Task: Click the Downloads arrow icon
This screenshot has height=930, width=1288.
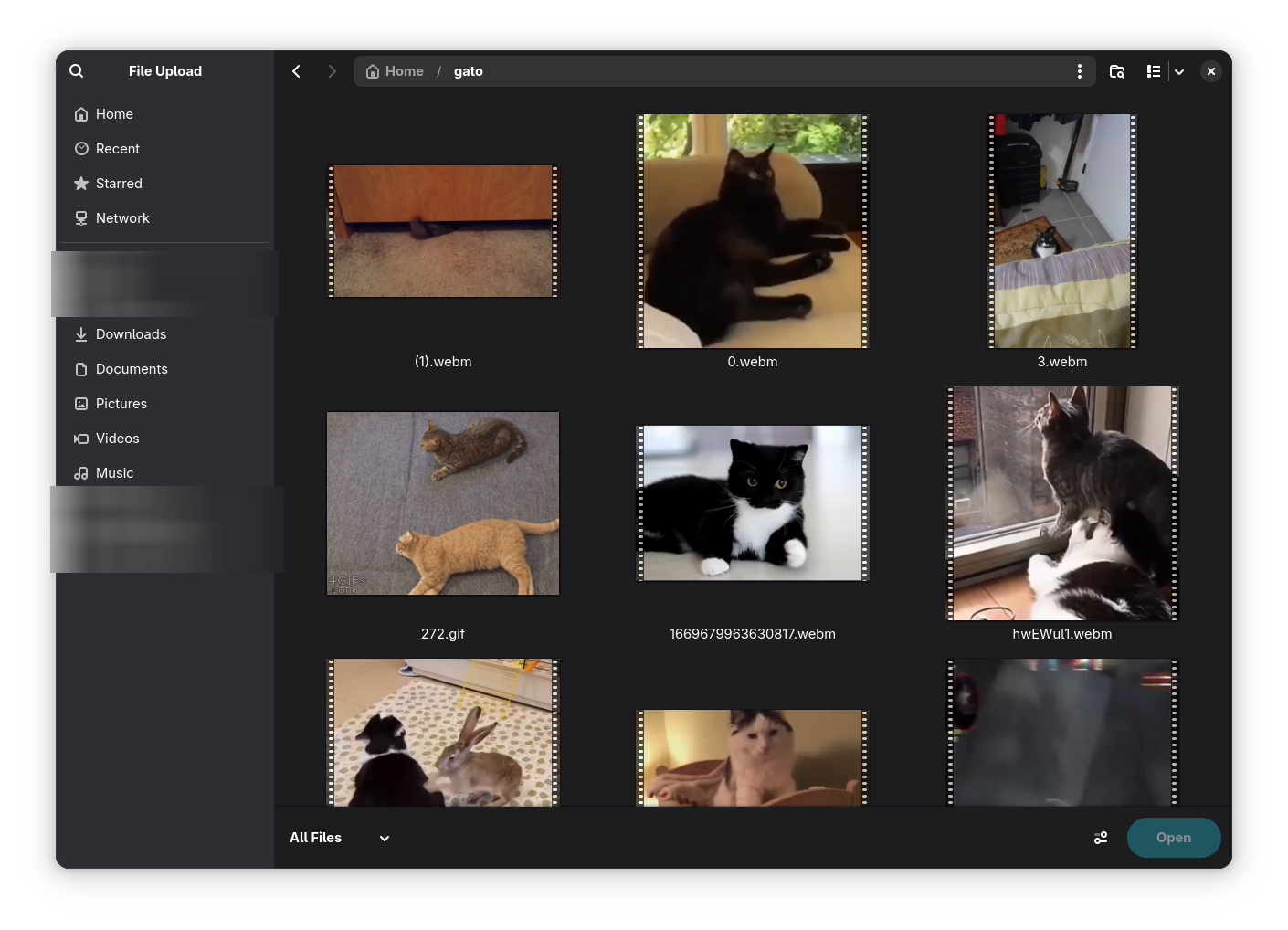Action: click(x=81, y=334)
